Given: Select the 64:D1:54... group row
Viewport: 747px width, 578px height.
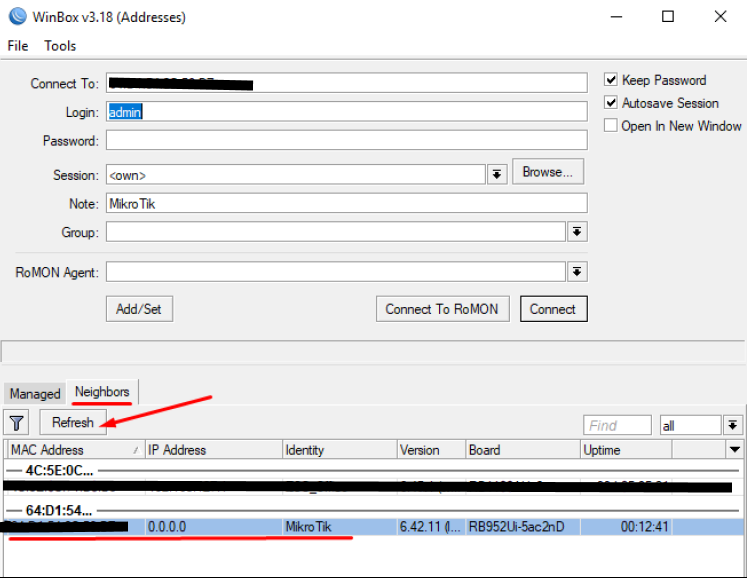Looking at the screenshot, I should (x=374, y=510).
